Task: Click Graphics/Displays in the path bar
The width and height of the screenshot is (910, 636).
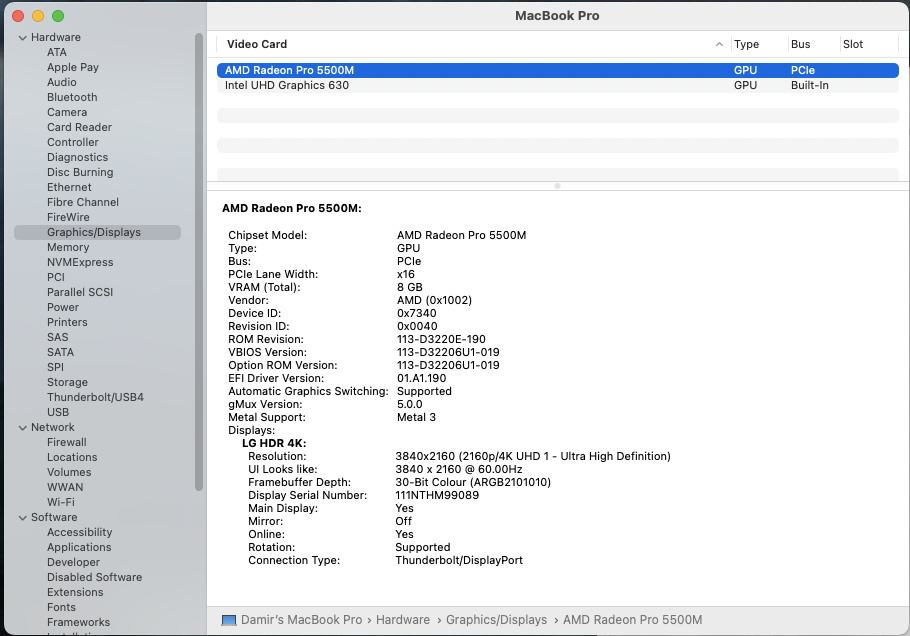Action: coord(496,620)
